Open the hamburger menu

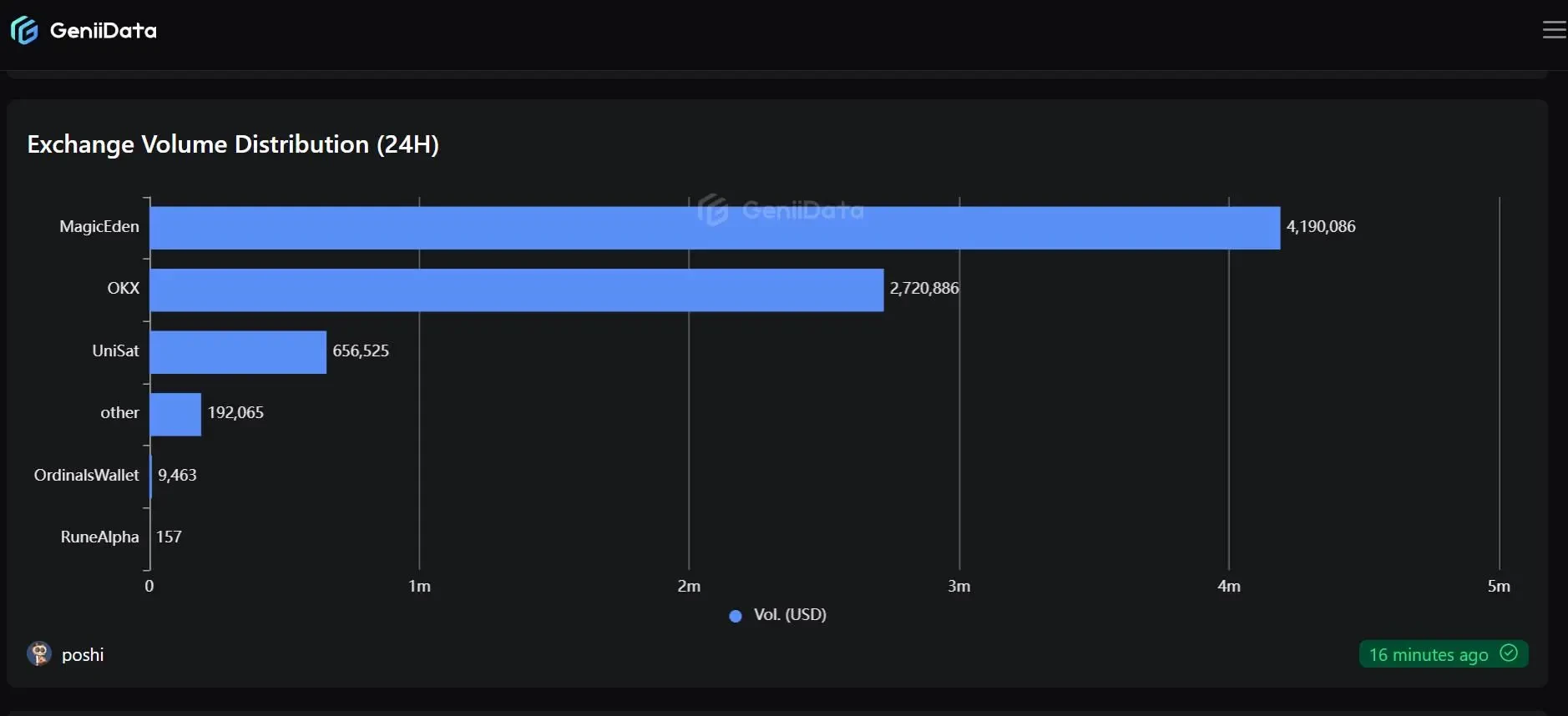[x=1553, y=31]
